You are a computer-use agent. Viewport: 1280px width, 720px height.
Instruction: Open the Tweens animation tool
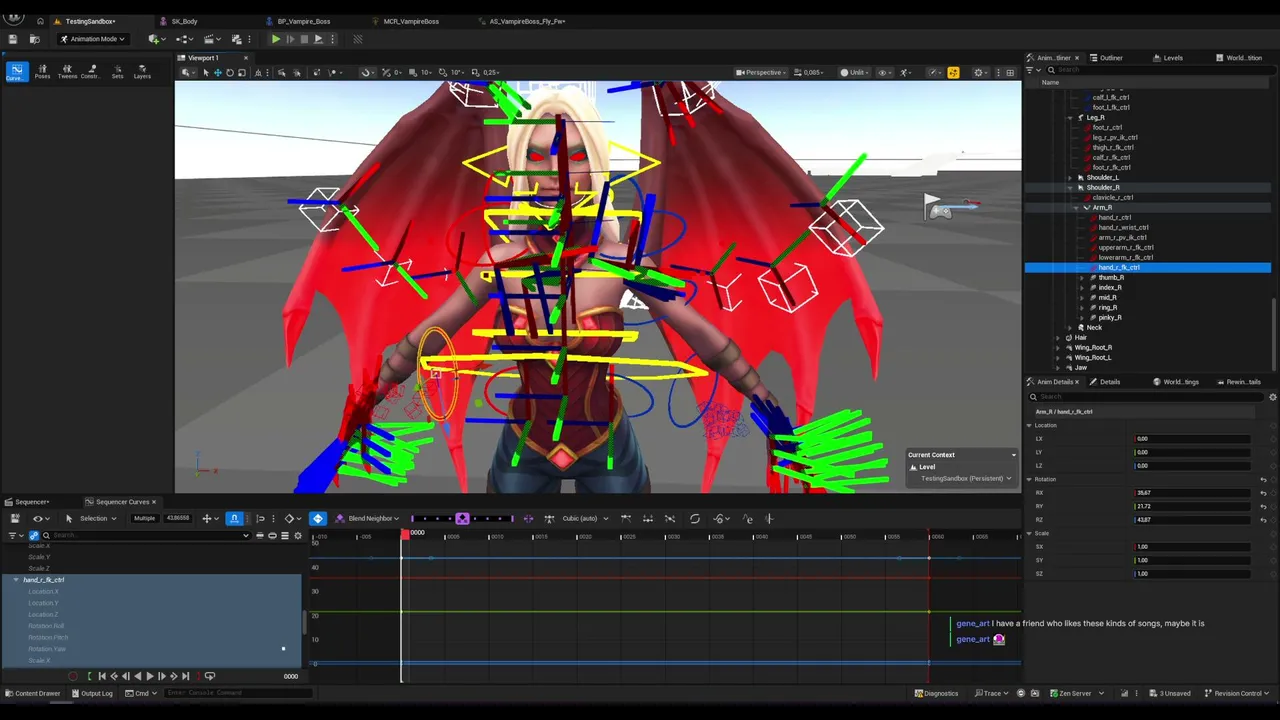pyautogui.click(x=67, y=72)
